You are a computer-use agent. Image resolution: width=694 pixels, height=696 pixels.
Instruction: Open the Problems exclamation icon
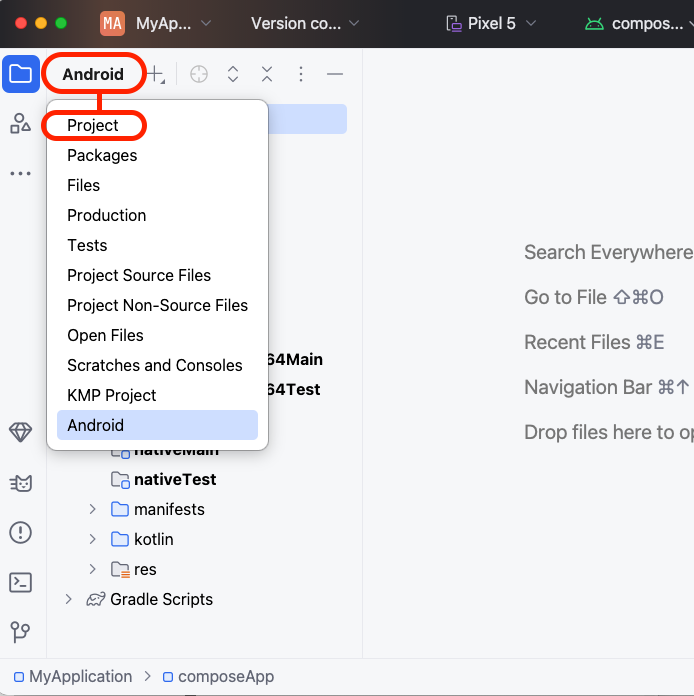20,532
